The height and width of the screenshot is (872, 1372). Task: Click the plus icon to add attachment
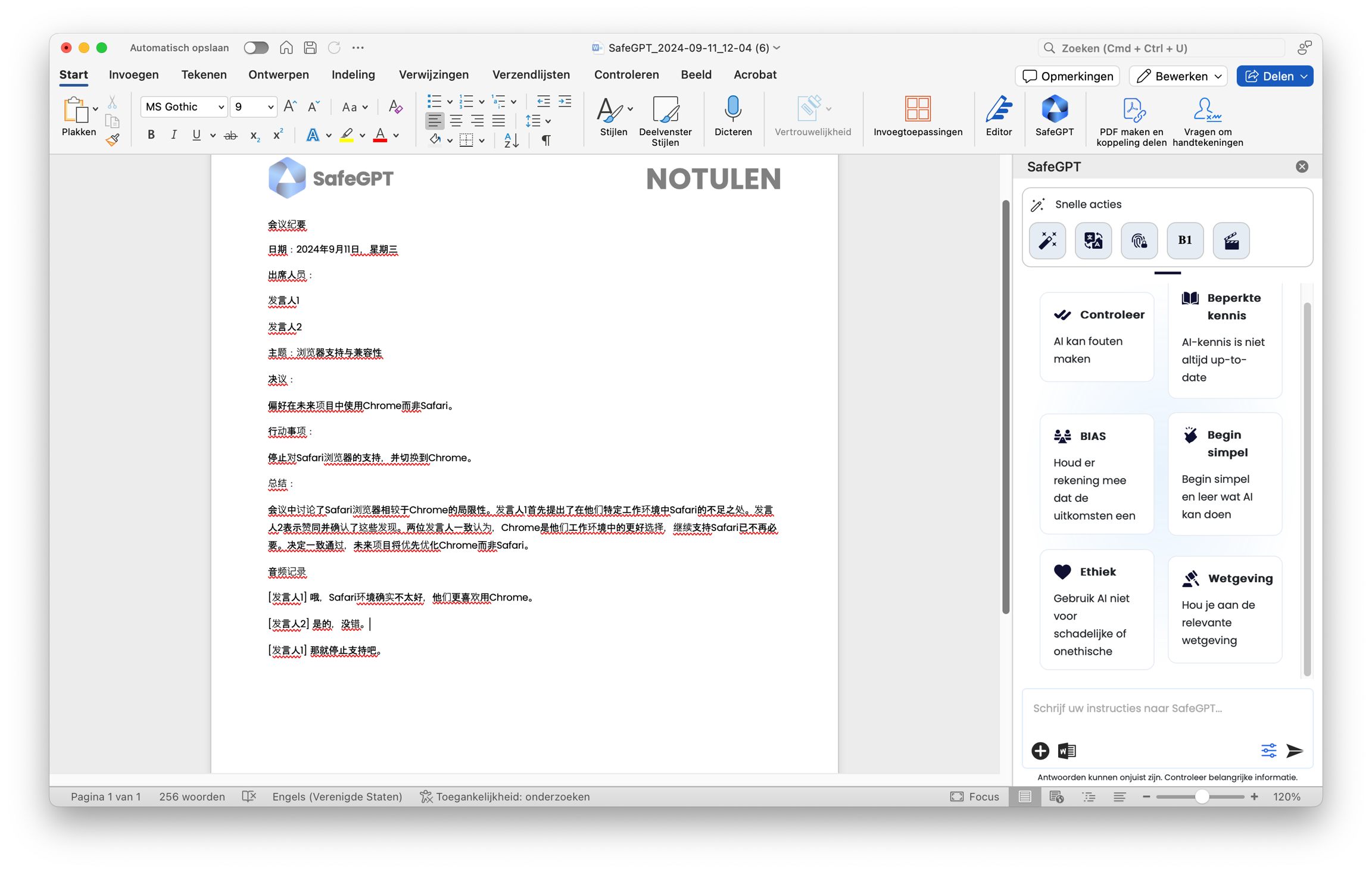click(1040, 751)
